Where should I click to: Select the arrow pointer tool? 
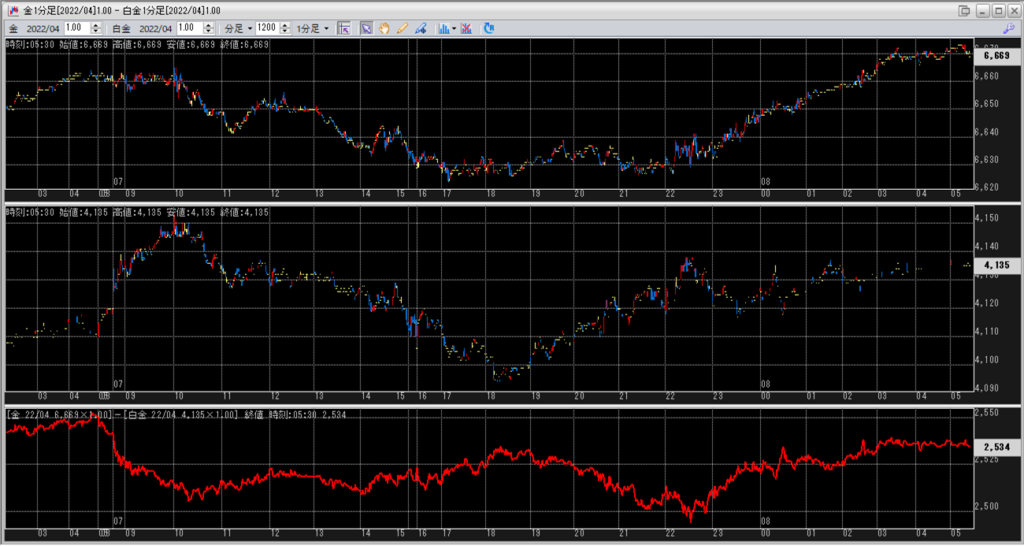click(x=366, y=28)
